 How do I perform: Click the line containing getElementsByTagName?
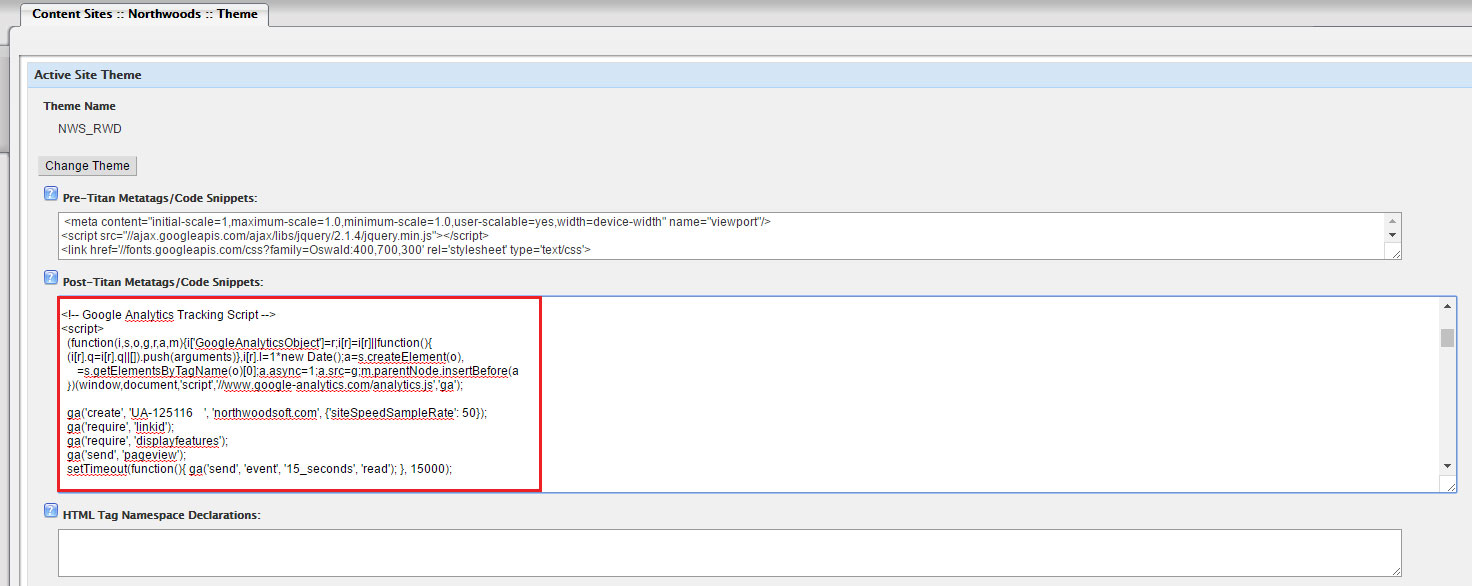[x=297, y=370]
